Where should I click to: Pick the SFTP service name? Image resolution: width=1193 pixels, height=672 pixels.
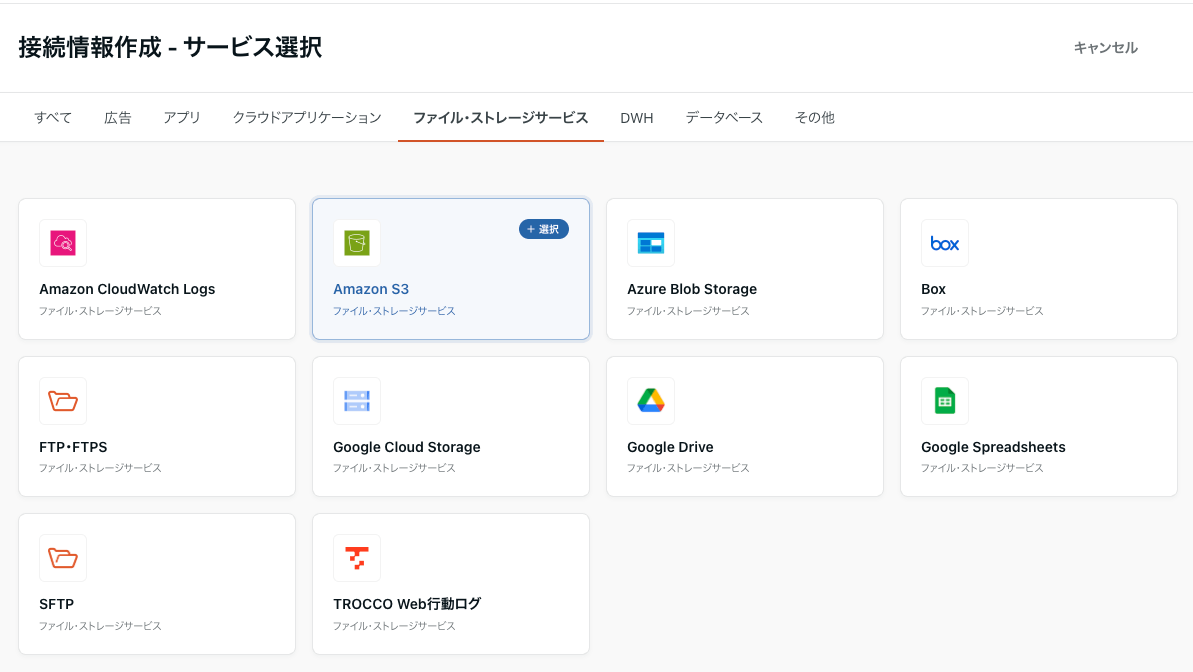tap(56, 604)
